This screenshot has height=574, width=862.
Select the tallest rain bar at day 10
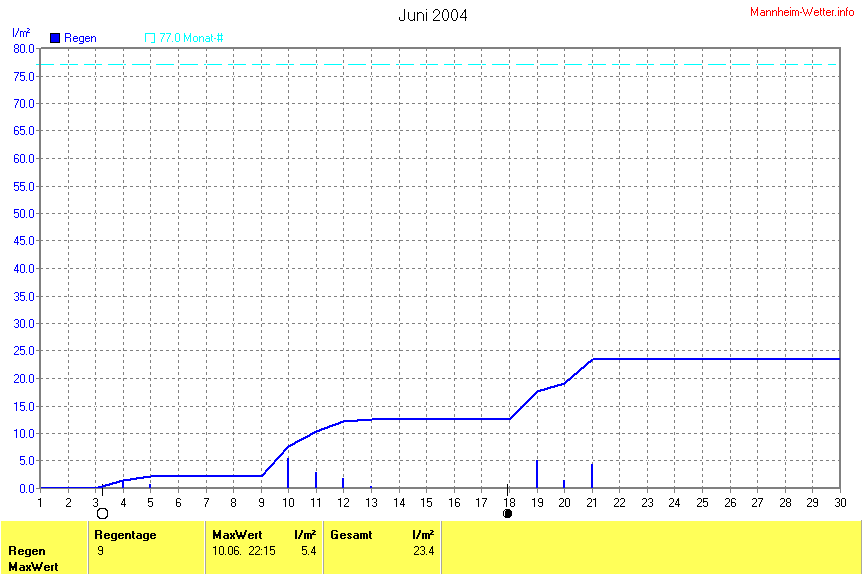(x=288, y=473)
